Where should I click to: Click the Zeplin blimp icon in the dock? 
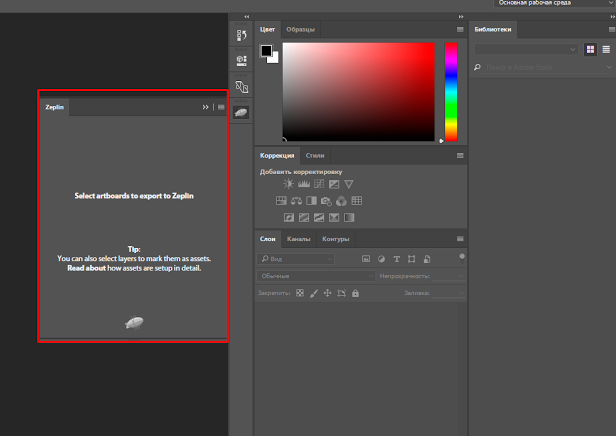pos(241,113)
